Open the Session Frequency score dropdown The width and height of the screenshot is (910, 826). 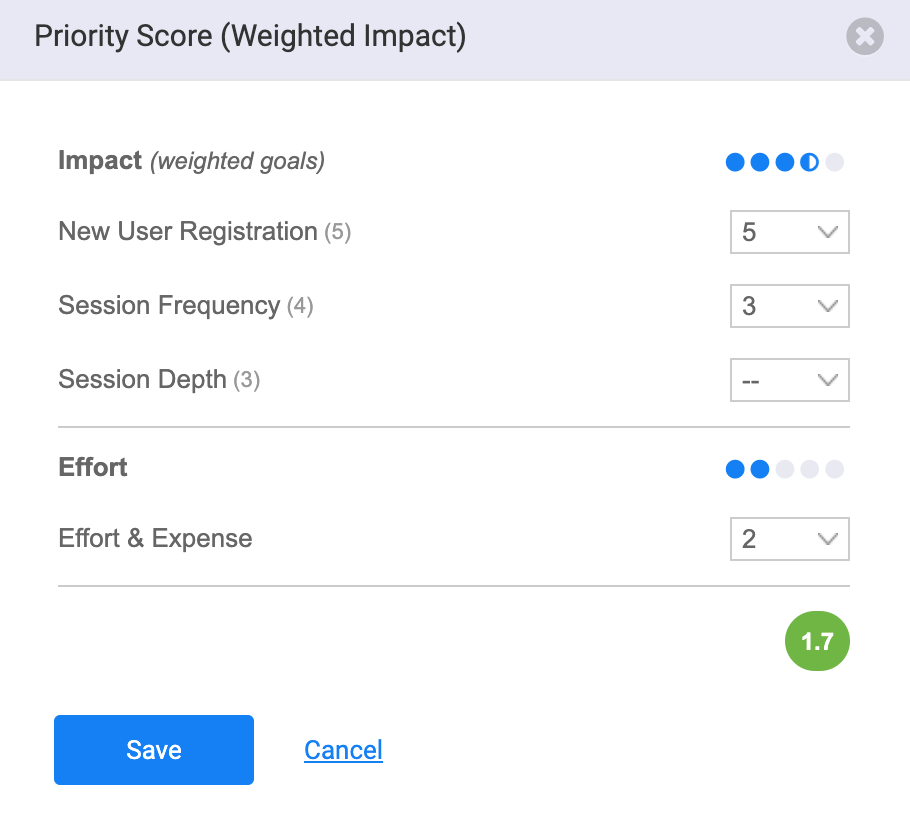pos(789,306)
